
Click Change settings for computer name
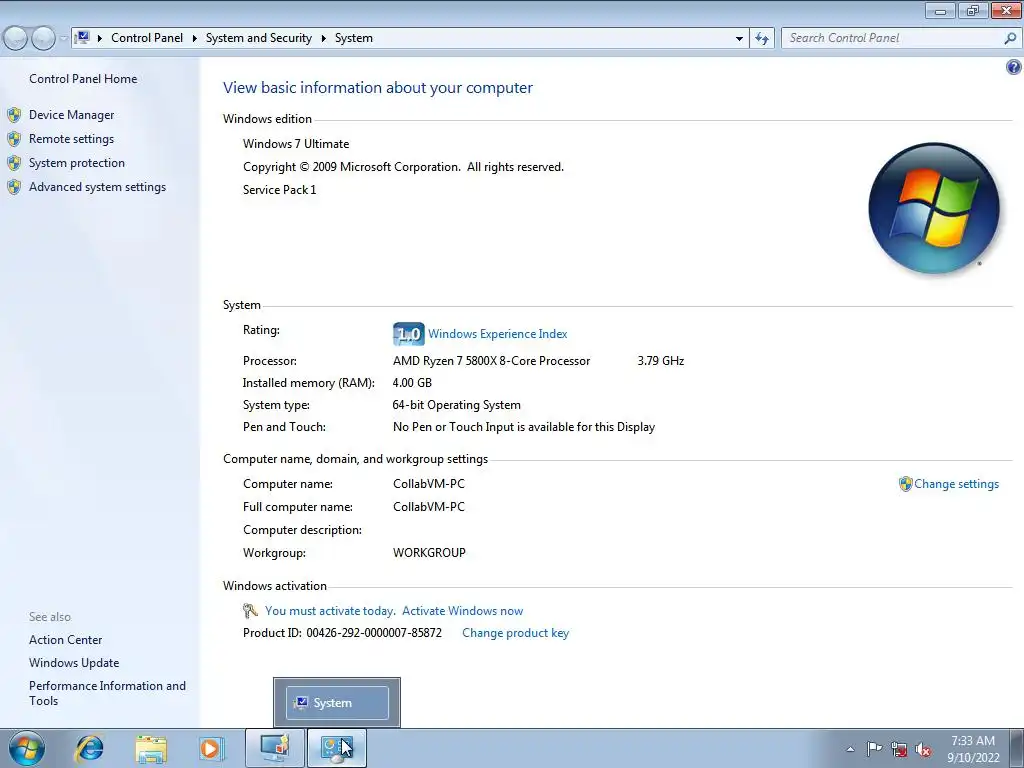click(956, 484)
